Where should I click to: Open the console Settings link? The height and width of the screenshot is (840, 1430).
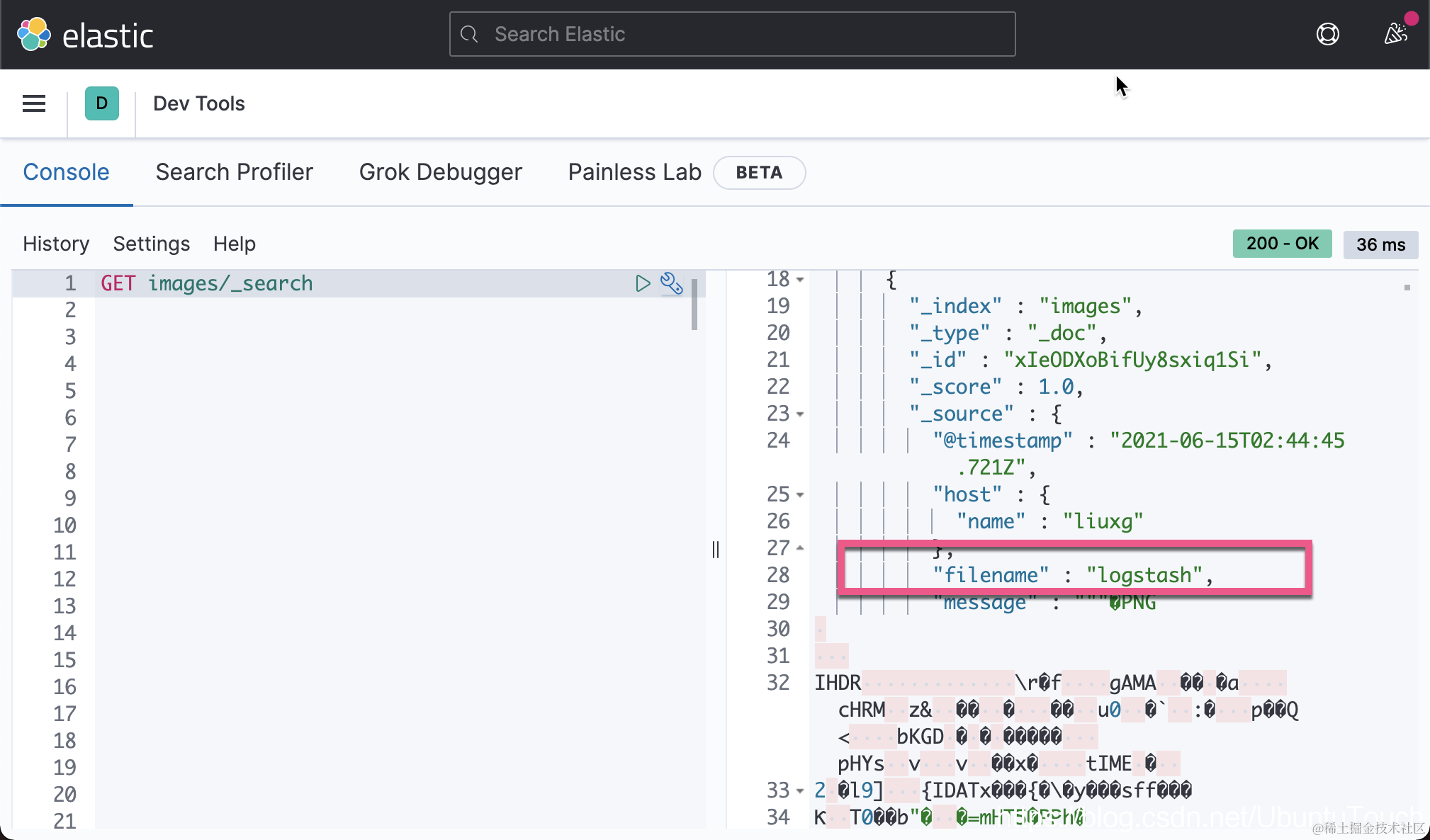[x=151, y=244]
